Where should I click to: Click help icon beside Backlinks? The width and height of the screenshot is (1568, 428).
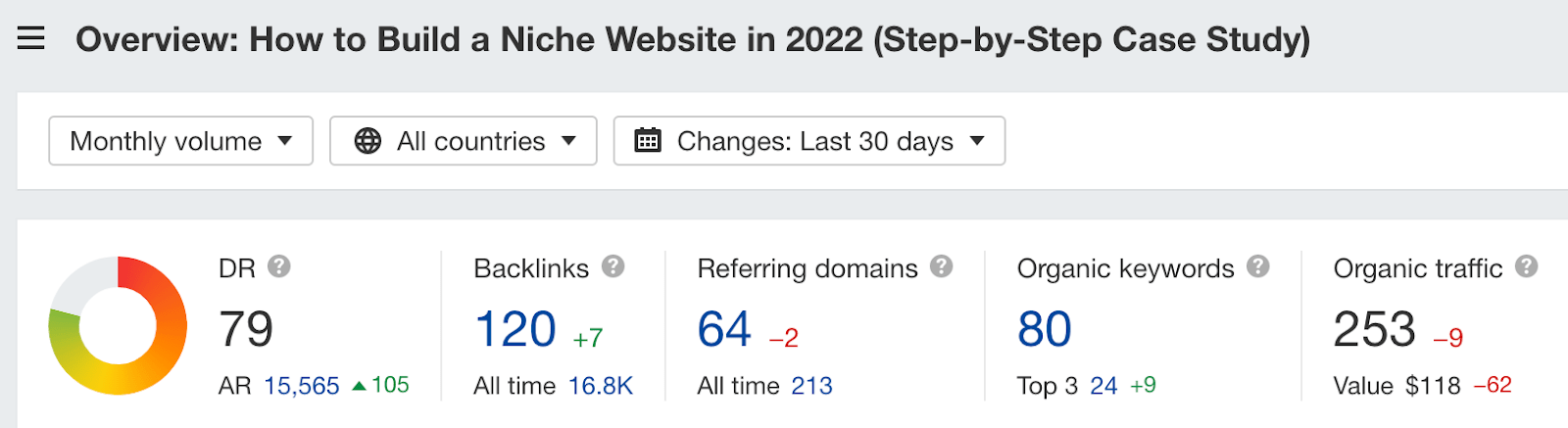(613, 266)
